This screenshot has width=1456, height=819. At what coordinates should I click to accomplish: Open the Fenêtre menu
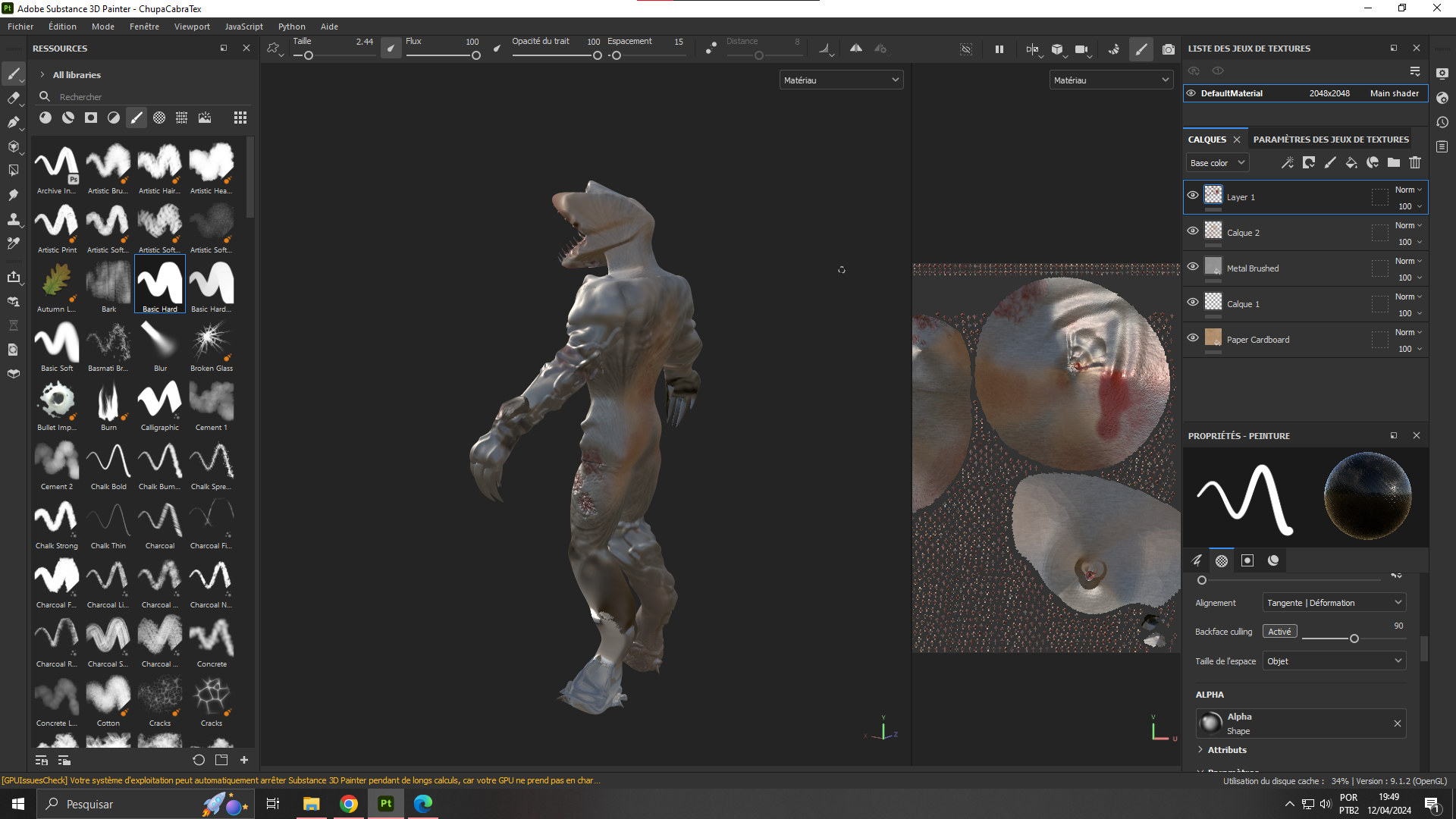tap(144, 27)
